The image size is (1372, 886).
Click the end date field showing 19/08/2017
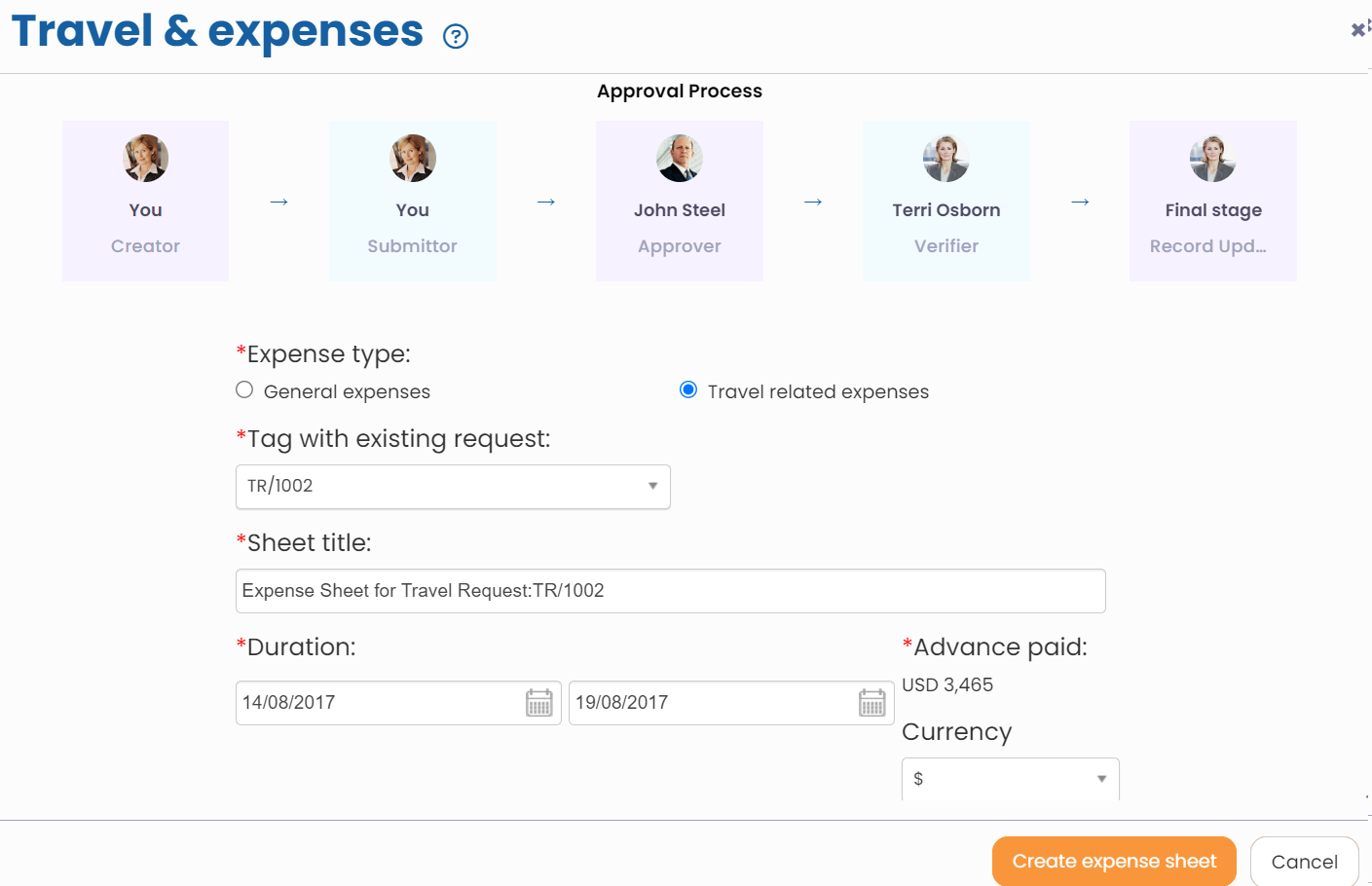pyautogui.click(x=701, y=702)
